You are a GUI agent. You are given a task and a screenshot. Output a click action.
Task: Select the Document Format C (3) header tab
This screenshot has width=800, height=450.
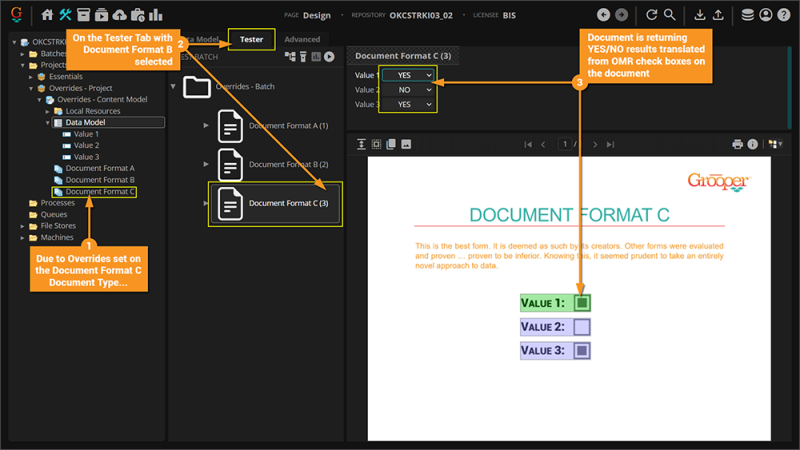pyautogui.click(x=403, y=56)
